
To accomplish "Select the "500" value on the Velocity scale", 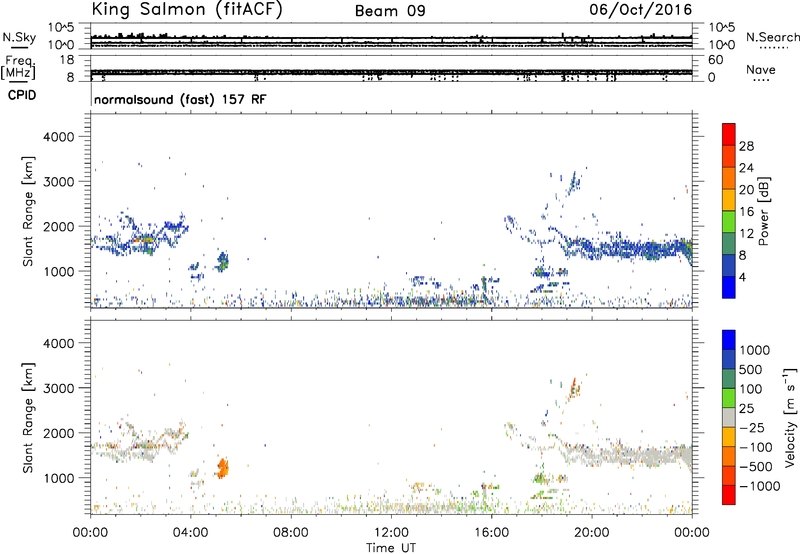I will click(751, 369).
